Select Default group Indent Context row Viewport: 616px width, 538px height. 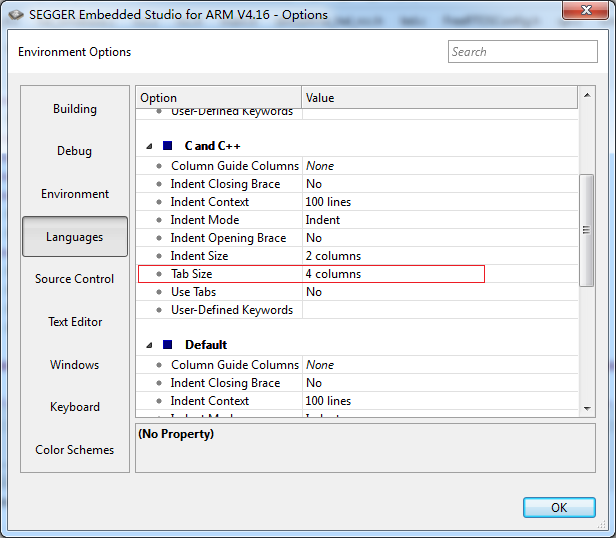tap(357, 401)
